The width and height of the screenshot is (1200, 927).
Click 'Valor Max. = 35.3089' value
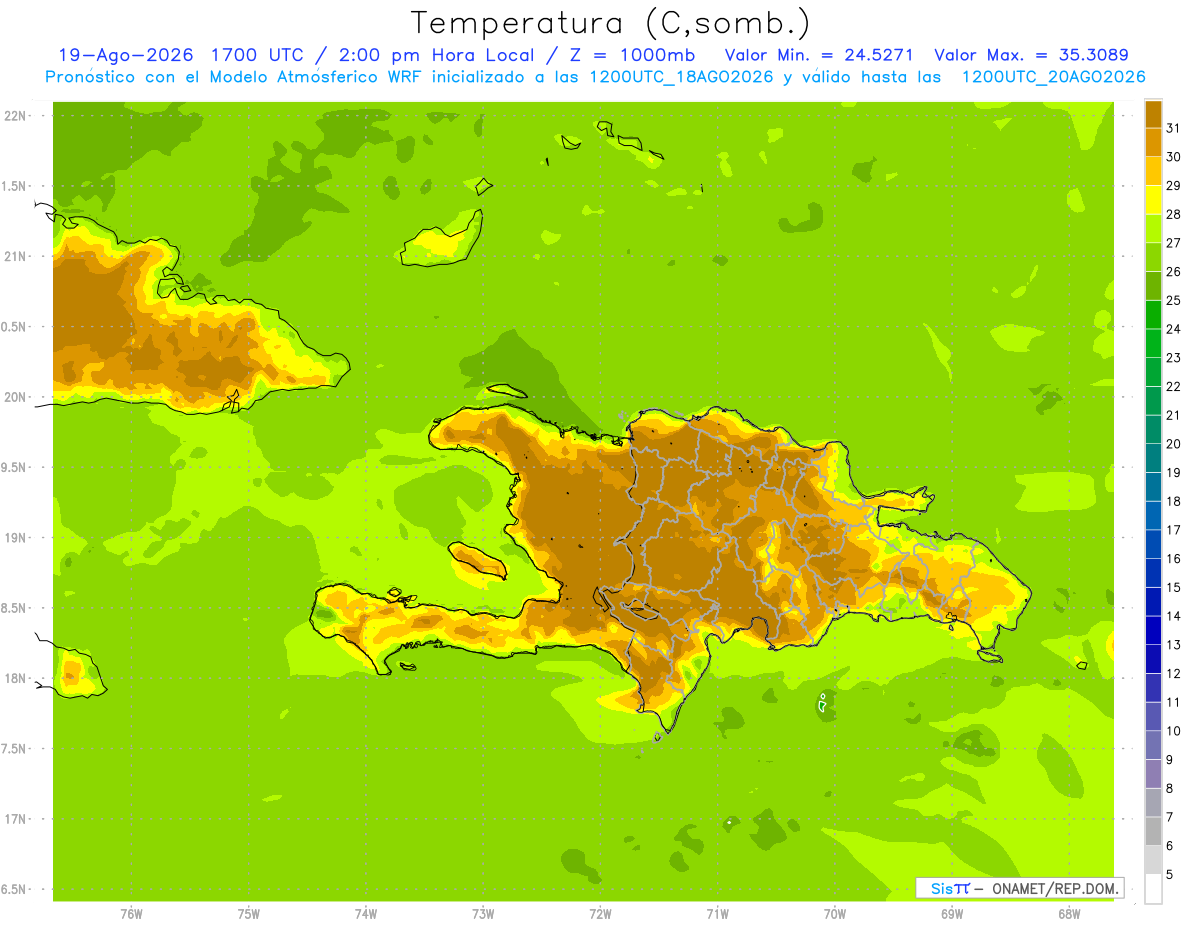pos(1031,55)
